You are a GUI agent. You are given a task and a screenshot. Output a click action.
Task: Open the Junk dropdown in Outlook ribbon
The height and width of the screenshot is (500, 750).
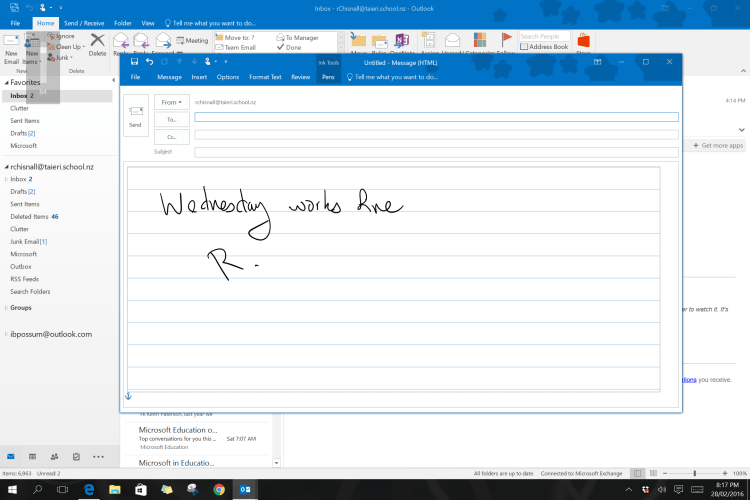60,57
